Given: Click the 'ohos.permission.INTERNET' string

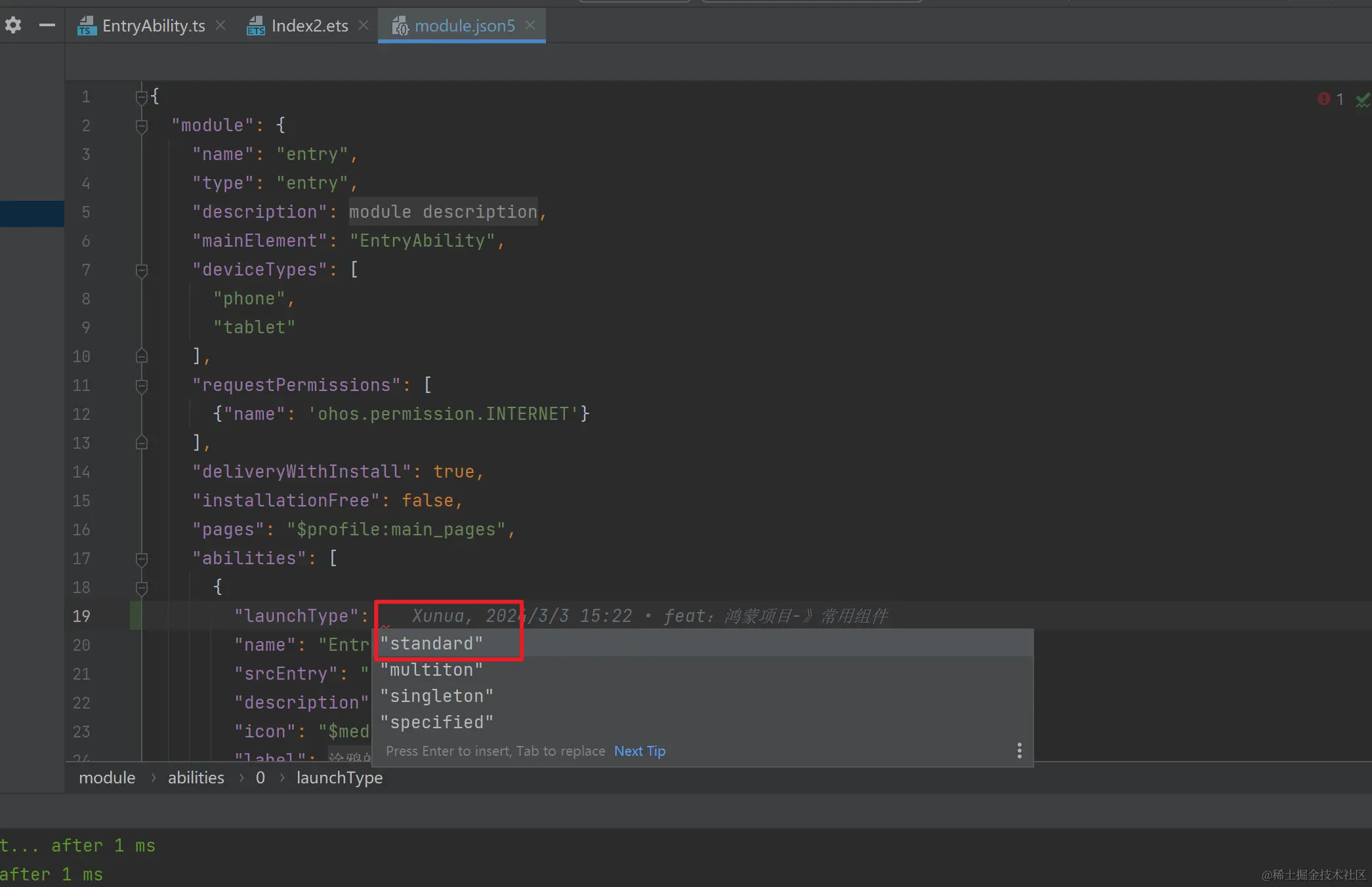Looking at the screenshot, I should click(x=444, y=414).
